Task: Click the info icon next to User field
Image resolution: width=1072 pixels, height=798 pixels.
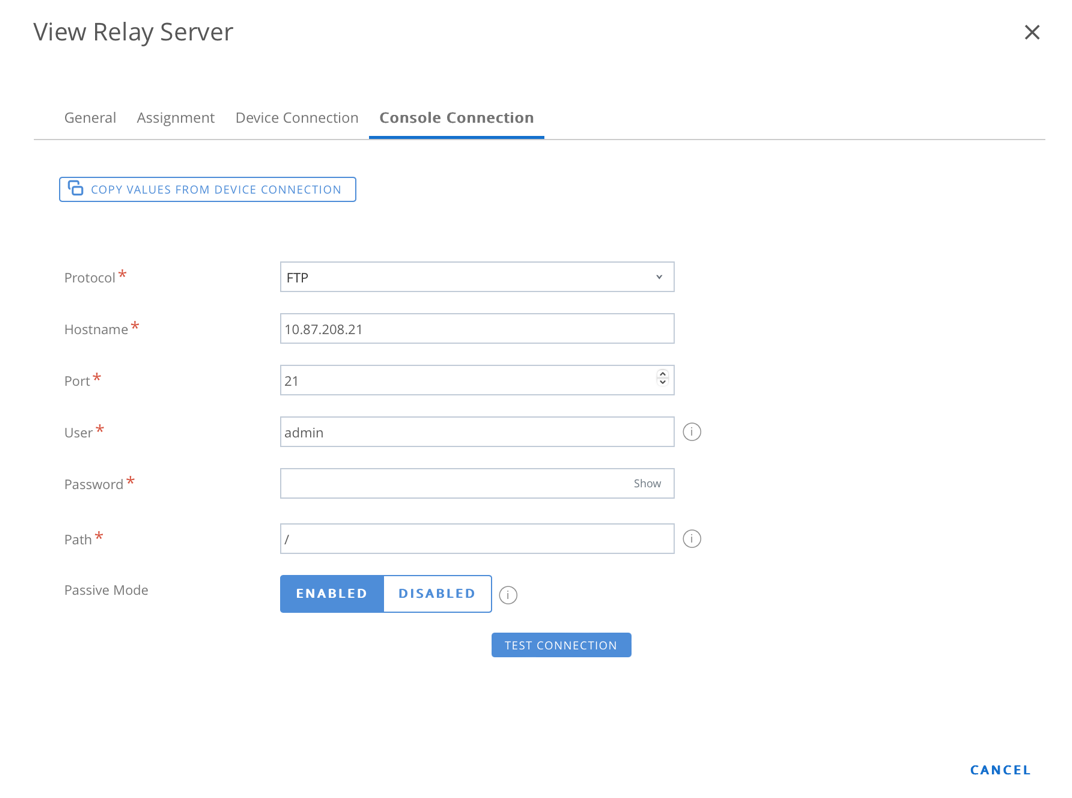Action: (691, 432)
